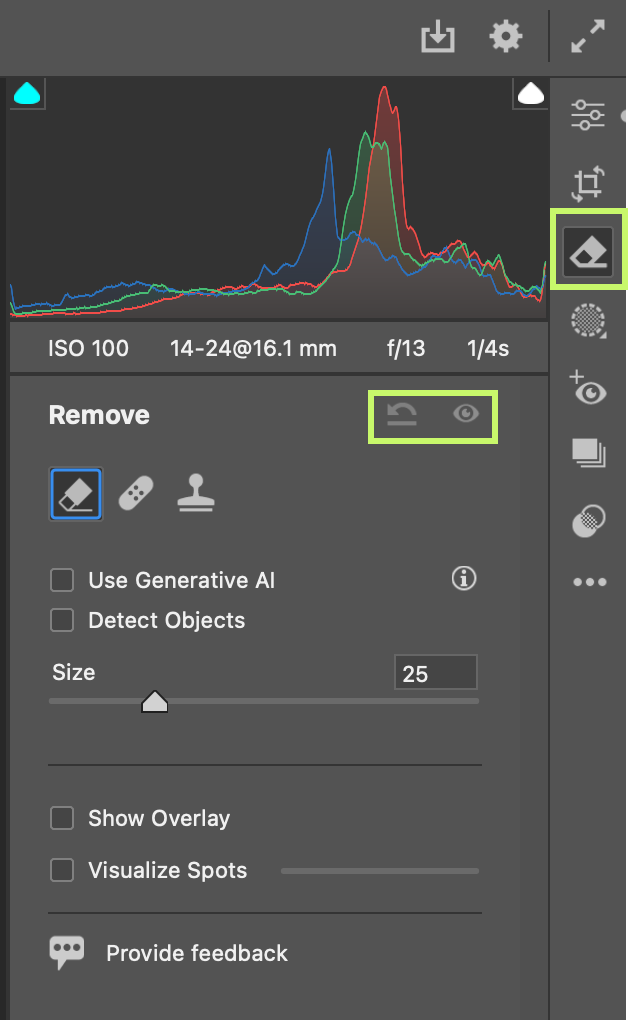Image resolution: width=628 pixels, height=1020 pixels.
Task: Click the feedback speech bubble icon
Action: (x=67, y=952)
